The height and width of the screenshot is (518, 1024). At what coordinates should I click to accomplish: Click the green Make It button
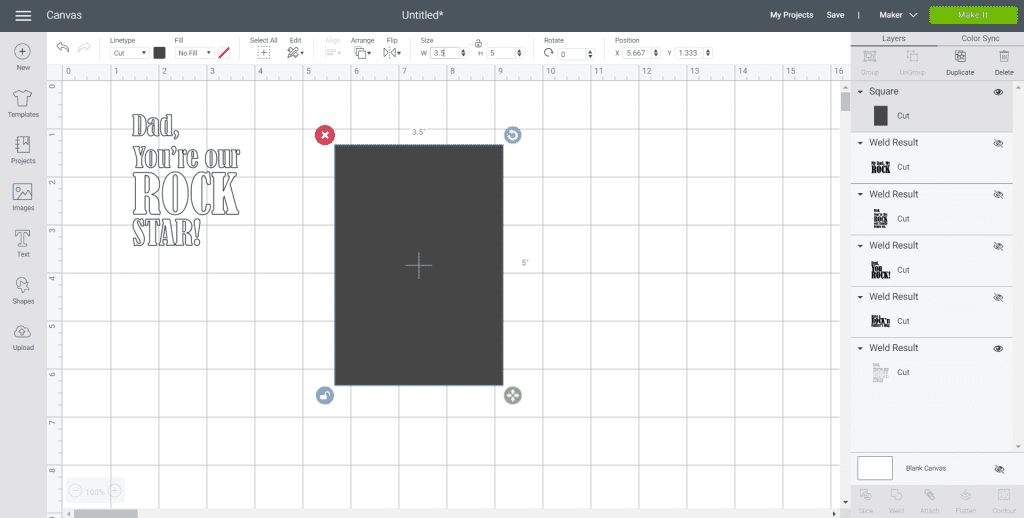coord(973,15)
